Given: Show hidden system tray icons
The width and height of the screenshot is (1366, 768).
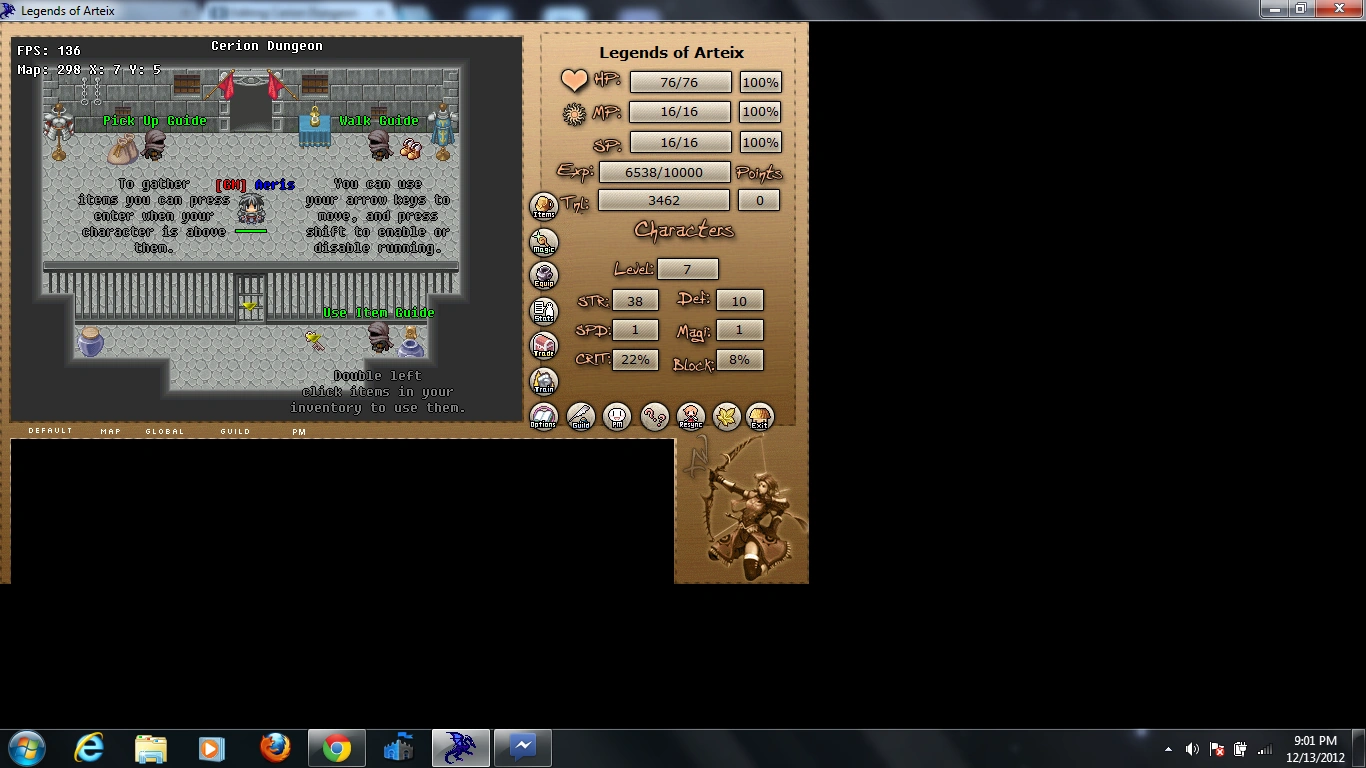Looking at the screenshot, I should click(x=1168, y=749).
